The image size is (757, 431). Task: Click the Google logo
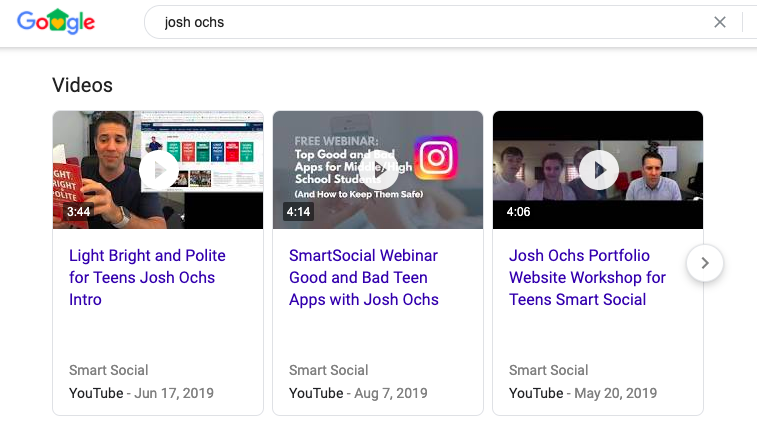click(56, 22)
